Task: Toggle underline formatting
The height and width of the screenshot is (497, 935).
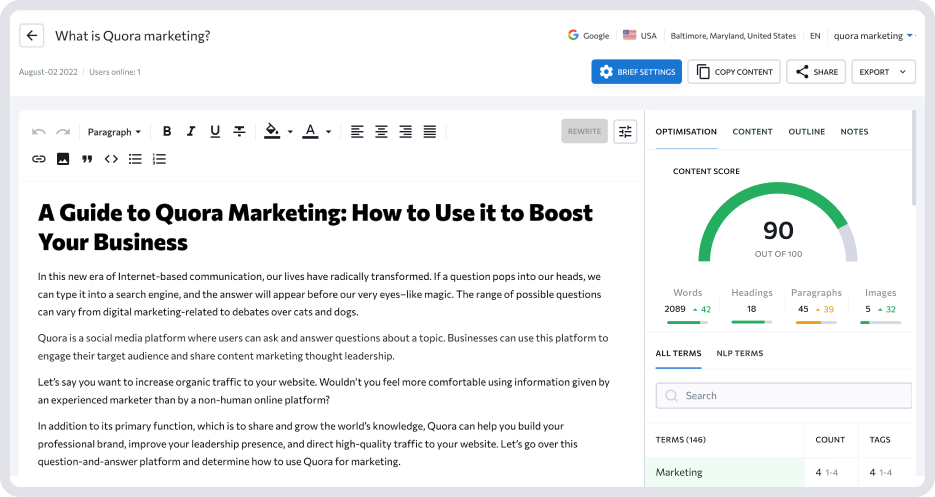Action: (215, 131)
